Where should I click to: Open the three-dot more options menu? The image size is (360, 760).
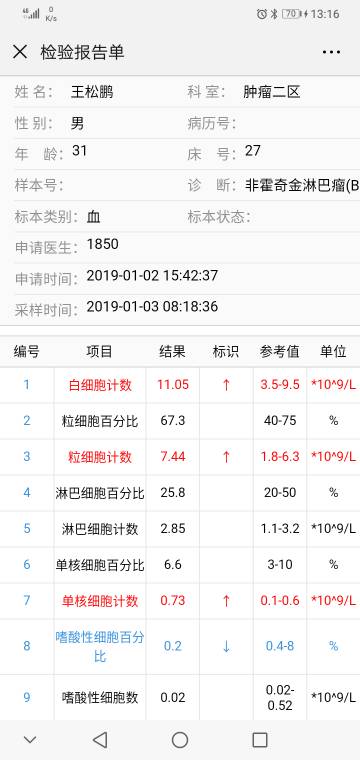(331, 52)
